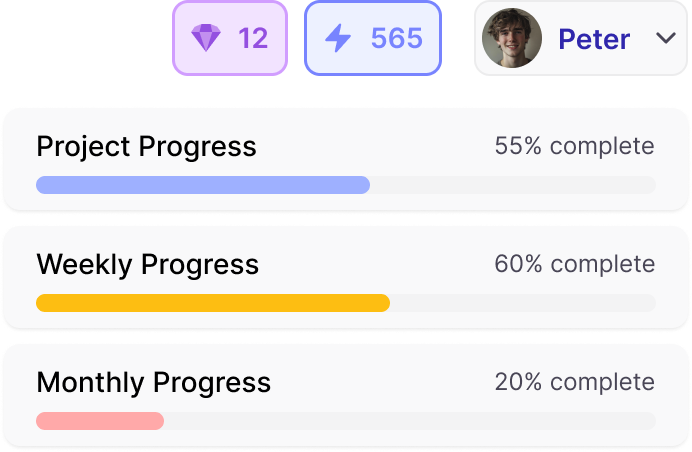Screen dimensions: 692x452
Task: Select the Peter username label
Action: 594,39
